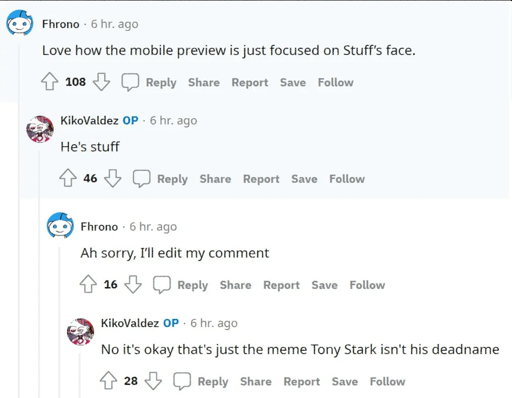Downvote the "He's stuff" comment
512x398 pixels.
click(x=113, y=178)
